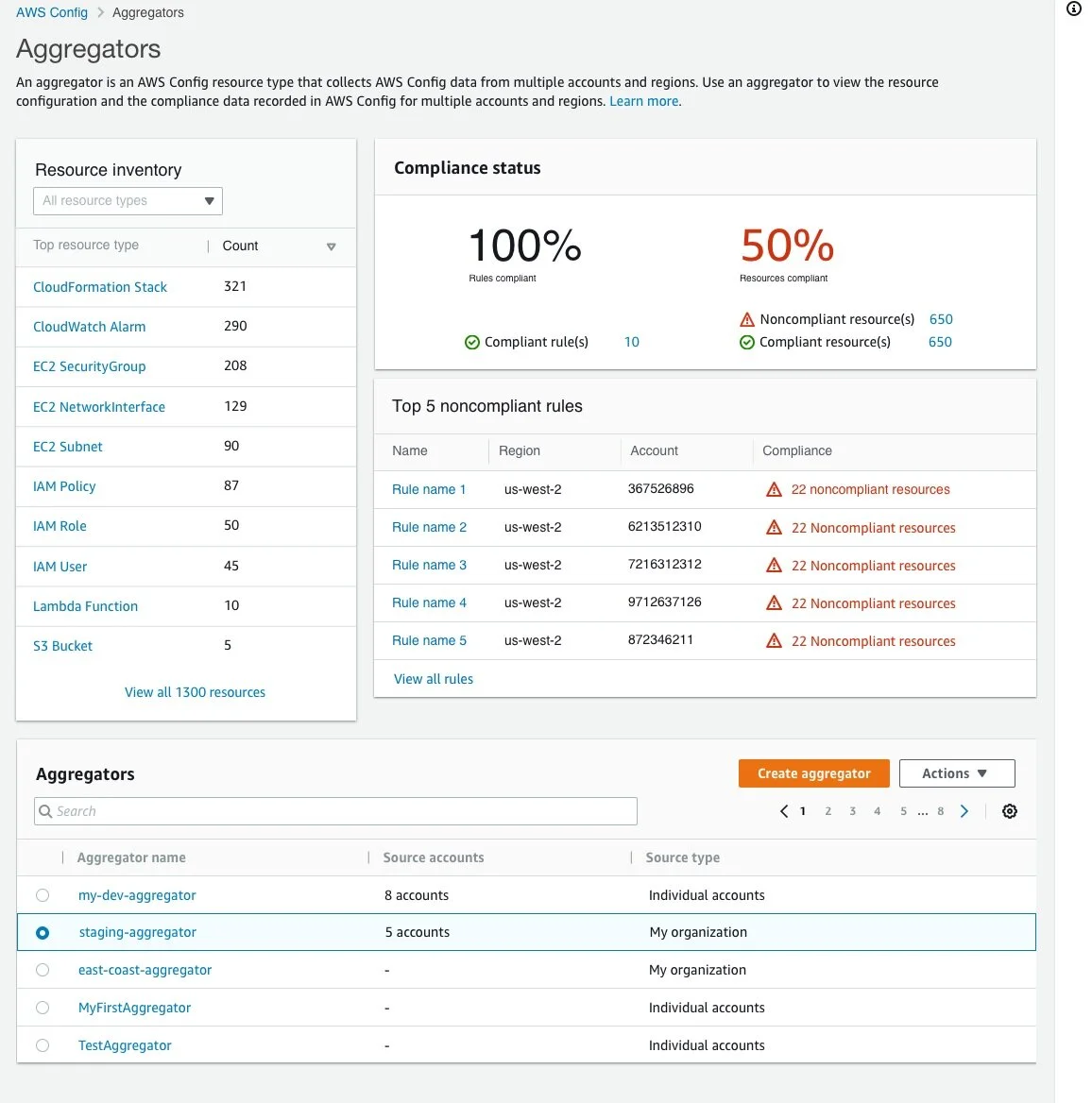The width and height of the screenshot is (1092, 1103).
Task: Go to next page of aggregators
Action: [x=964, y=811]
